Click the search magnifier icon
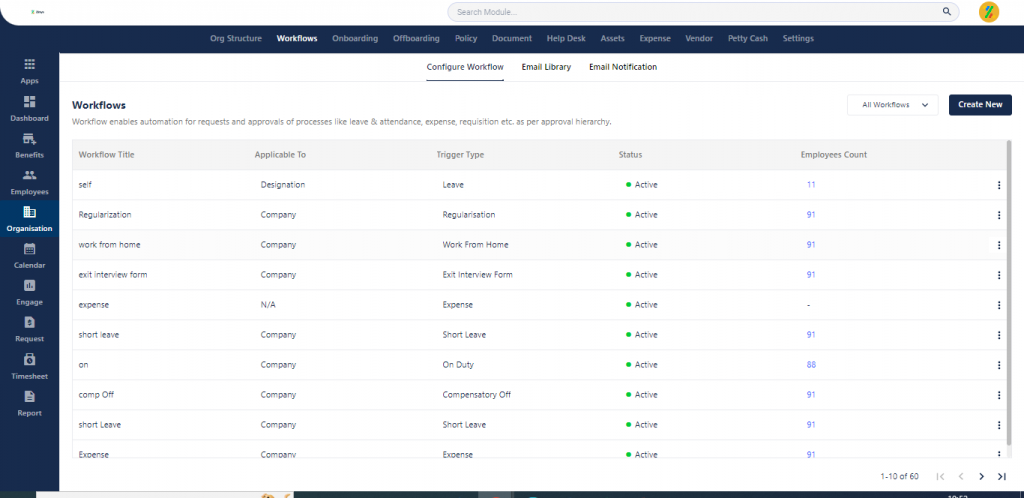Screen dimensions: 1024x498 [x=946, y=12]
